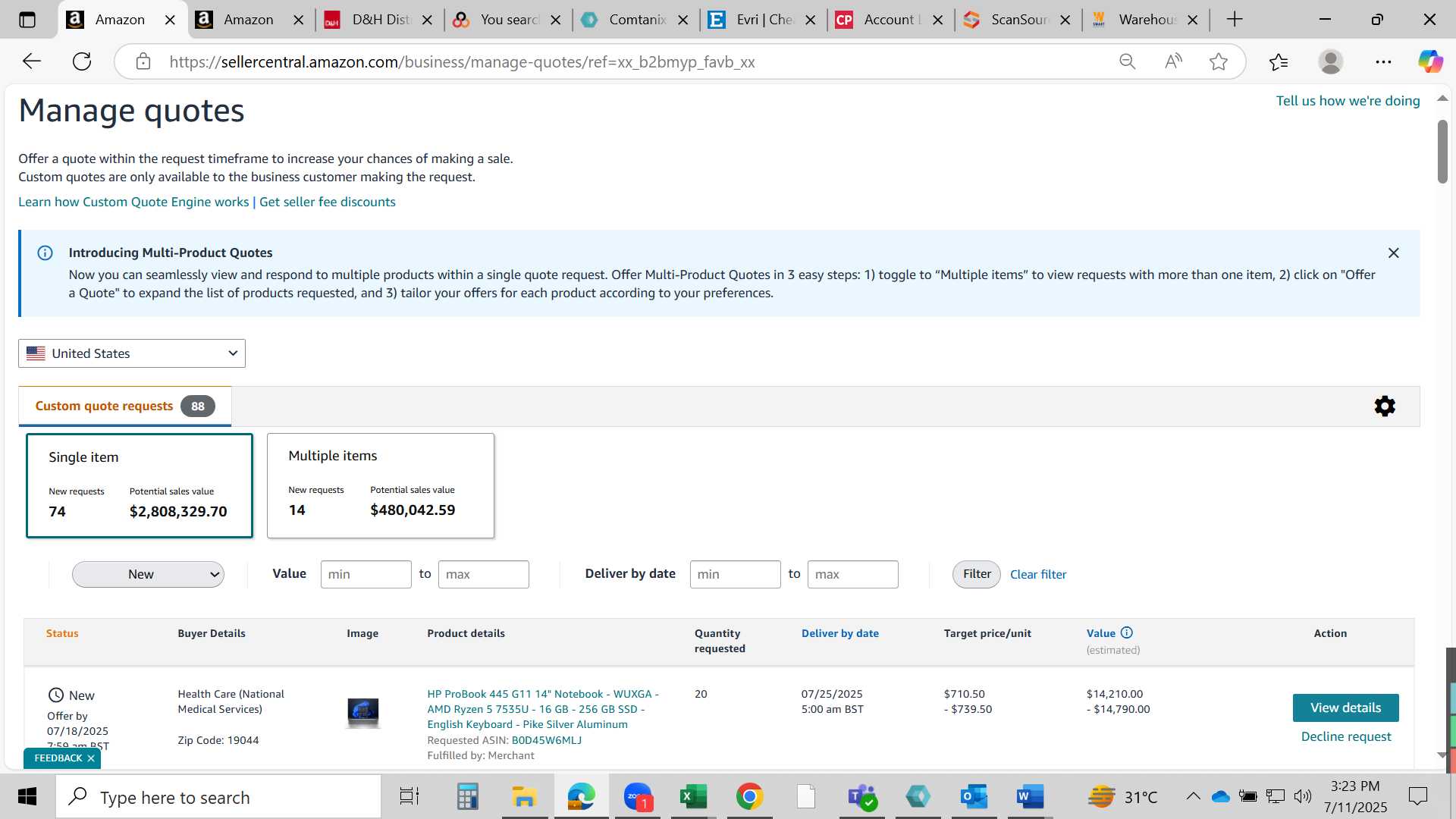Screen dimensions: 1456x819
Task: Open File Explorer from taskbar
Action: pyautogui.click(x=524, y=797)
